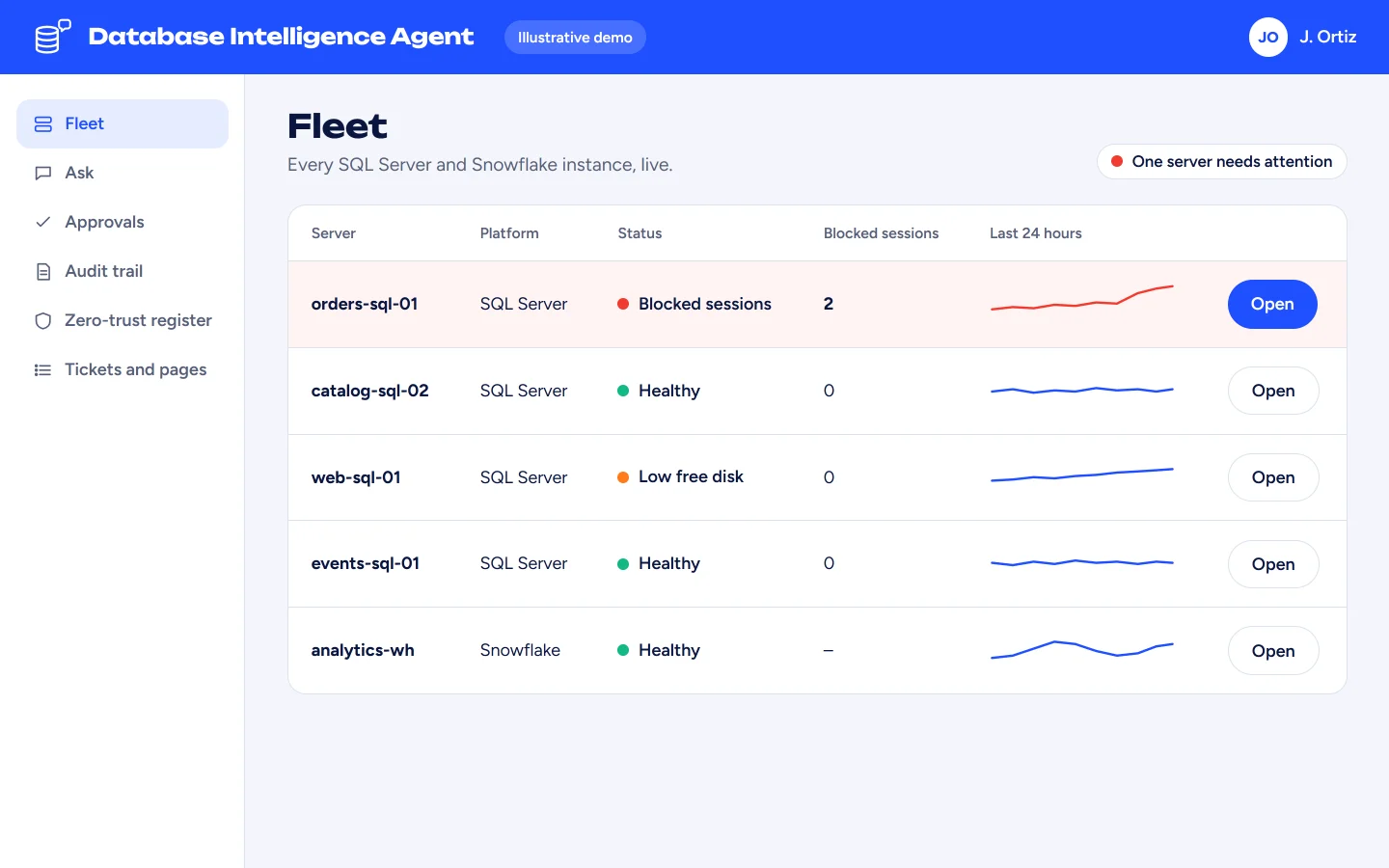Click the red dot in the attention badge

1117,162
